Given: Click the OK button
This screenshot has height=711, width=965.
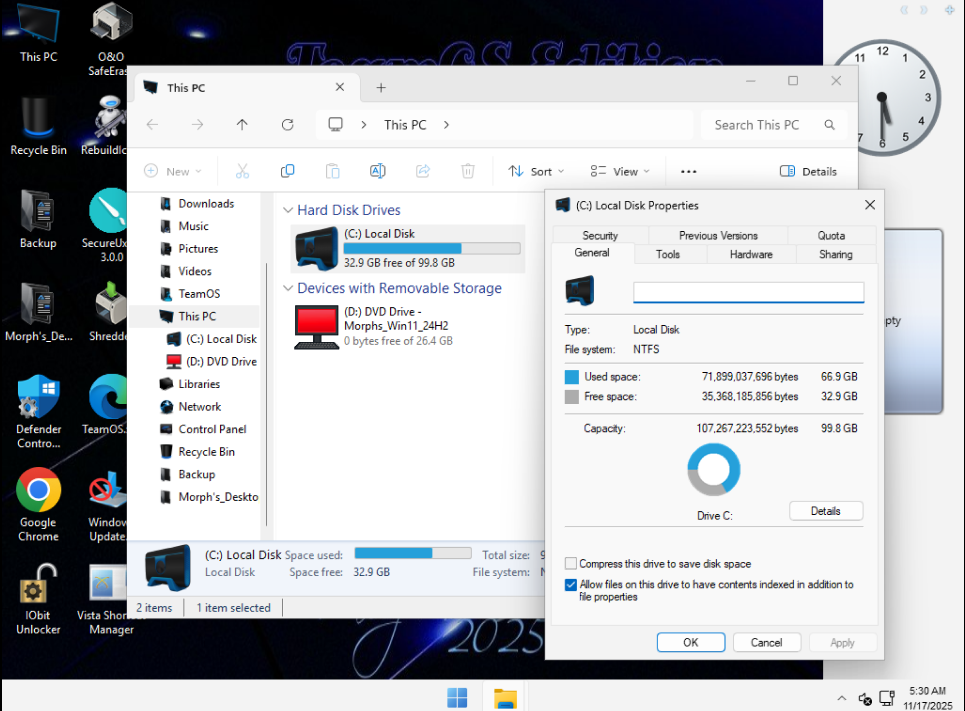Looking at the screenshot, I should [690, 642].
